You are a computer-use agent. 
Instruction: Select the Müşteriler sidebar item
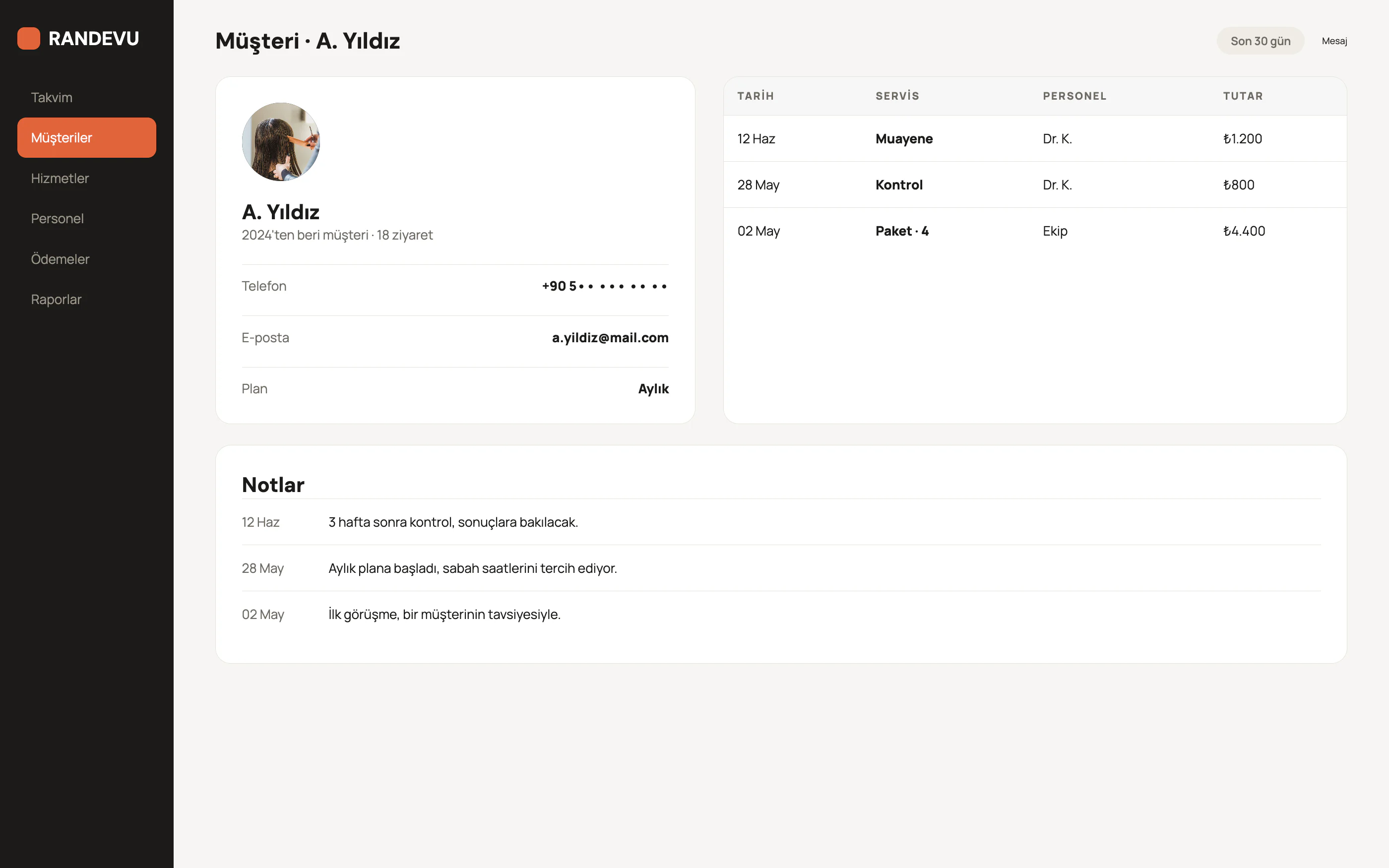click(x=87, y=138)
